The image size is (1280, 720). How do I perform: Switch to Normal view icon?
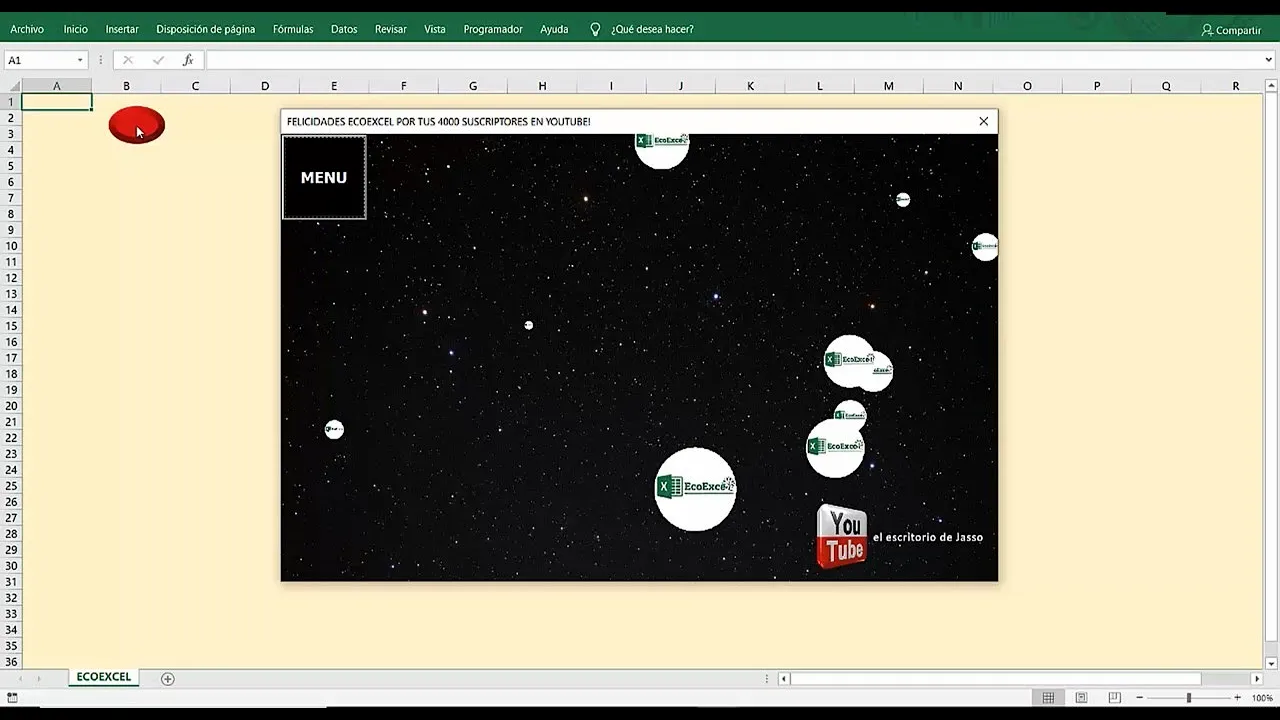(x=1048, y=698)
